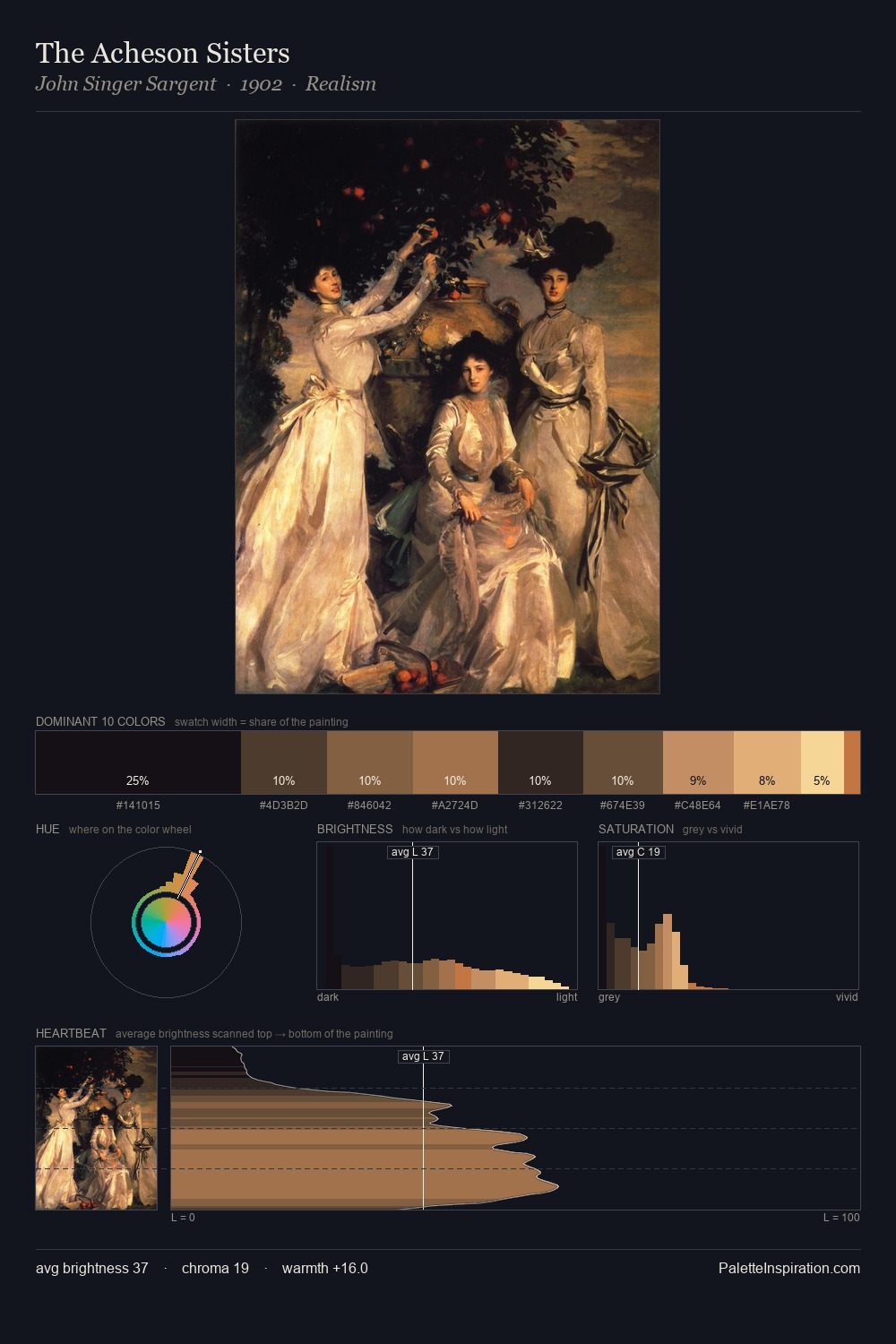Click the "vivid" axis label
The image size is (896, 1344).
coord(847,997)
